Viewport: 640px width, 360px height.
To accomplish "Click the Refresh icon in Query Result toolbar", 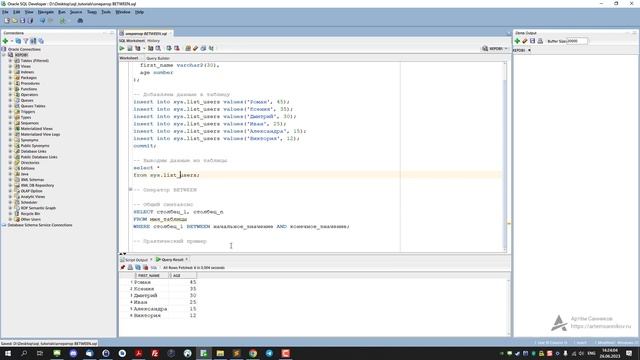I will [138, 267].
